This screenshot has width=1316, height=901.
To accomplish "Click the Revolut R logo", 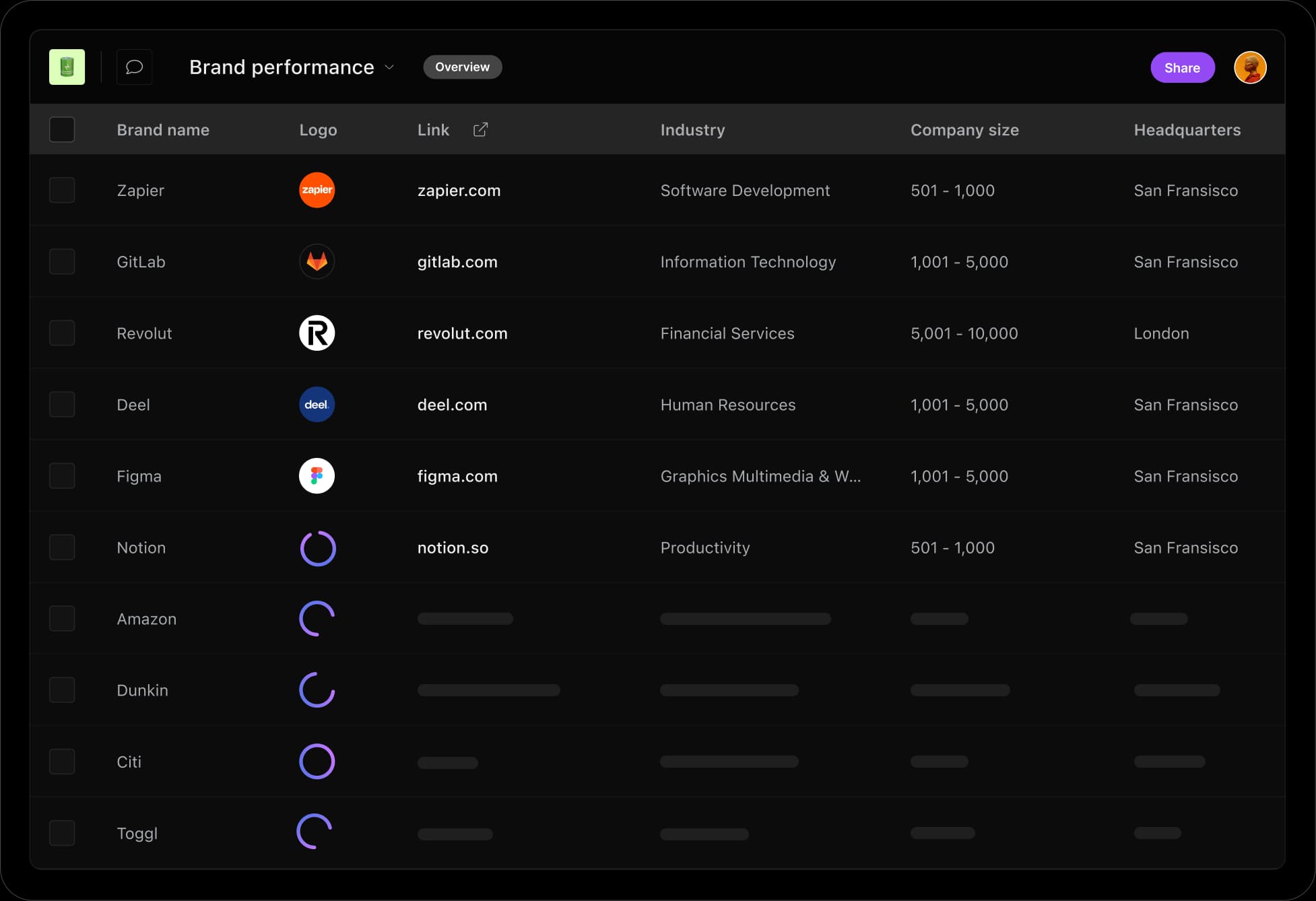I will point(317,333).
